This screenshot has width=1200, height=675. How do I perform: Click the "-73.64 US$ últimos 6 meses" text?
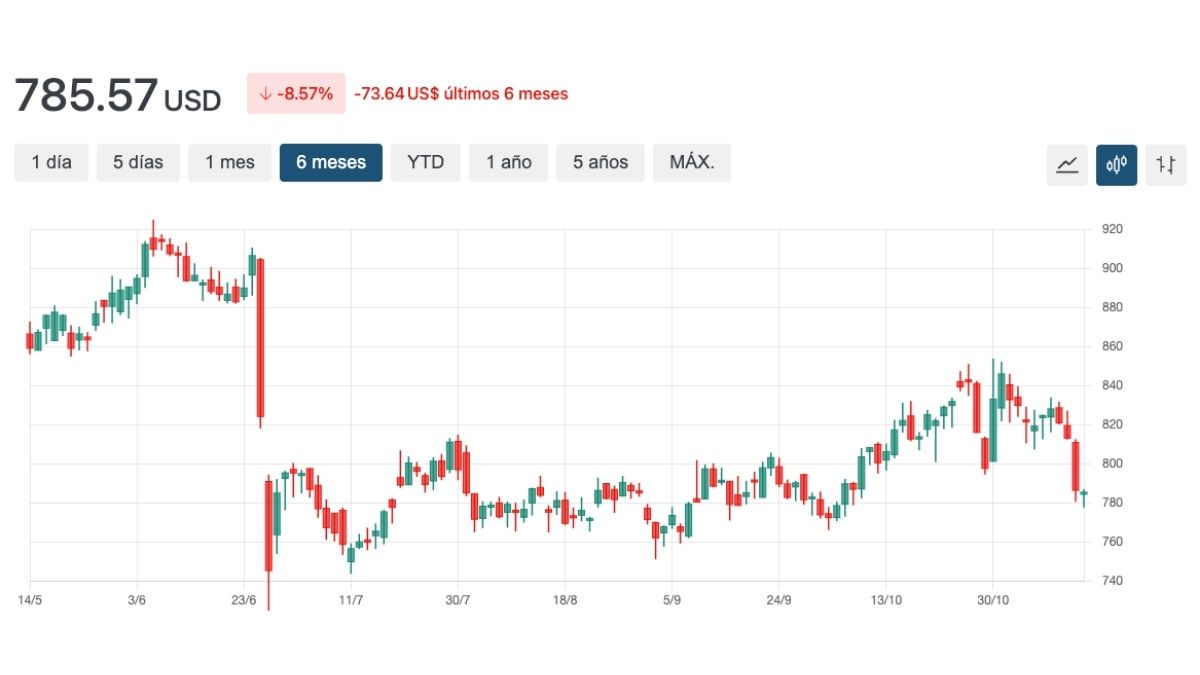[461, 93]
